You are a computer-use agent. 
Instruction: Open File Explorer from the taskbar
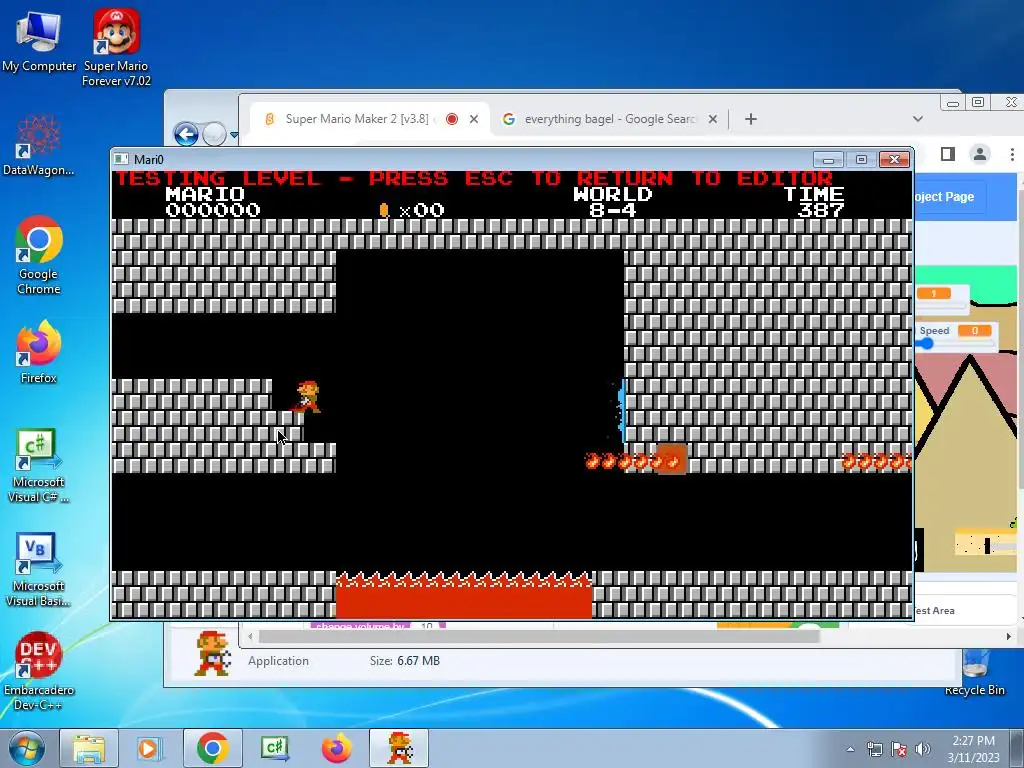pyautogui.click(x=89, y=748)
